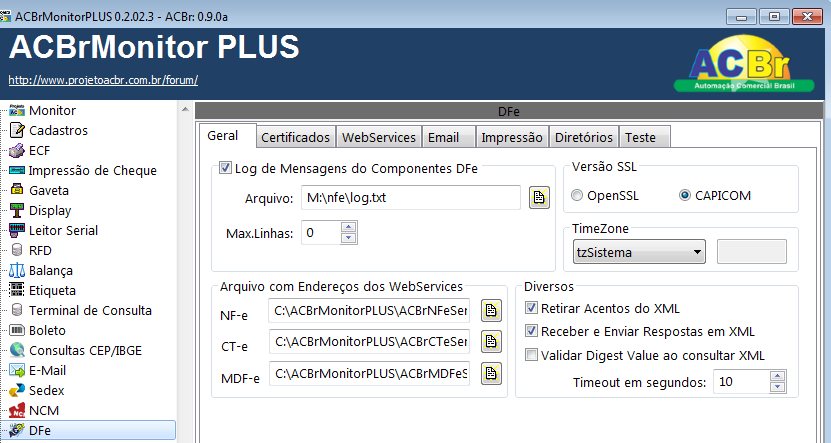Open the Email tab
The image size is (831, 443).
tap(448, 137)
